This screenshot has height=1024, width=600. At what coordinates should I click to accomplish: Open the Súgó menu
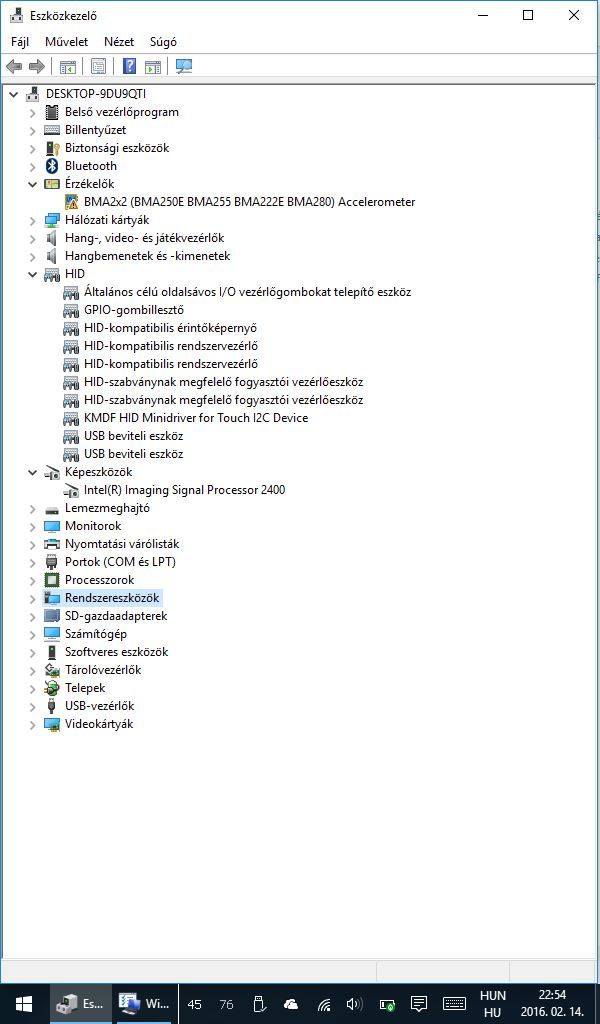coord(163,42)
